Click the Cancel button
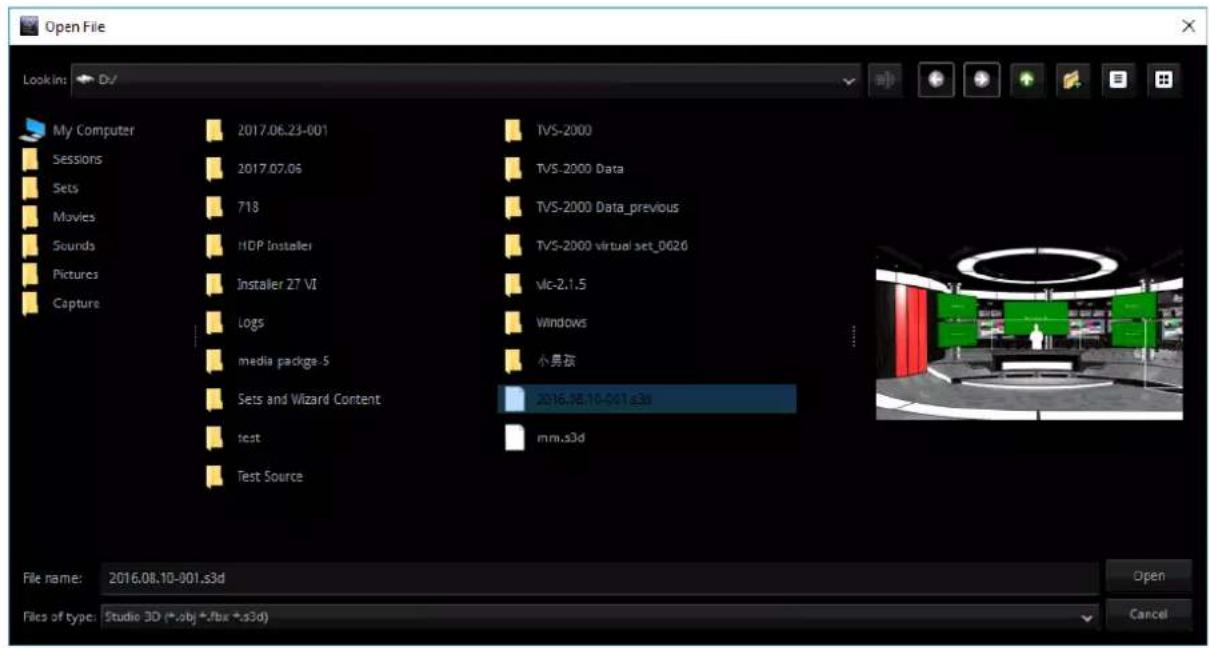1209x648 pixels. click(1148, 614)
